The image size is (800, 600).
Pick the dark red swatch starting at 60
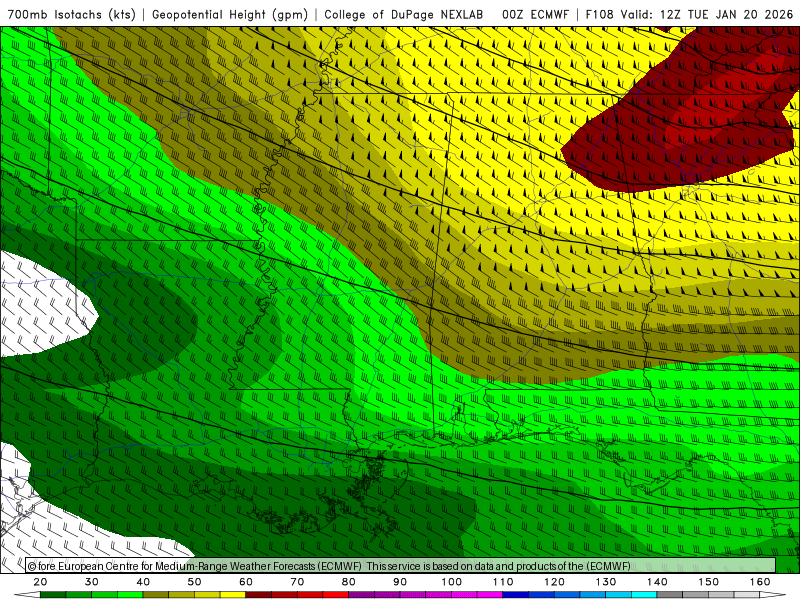(x=259, y=595)
